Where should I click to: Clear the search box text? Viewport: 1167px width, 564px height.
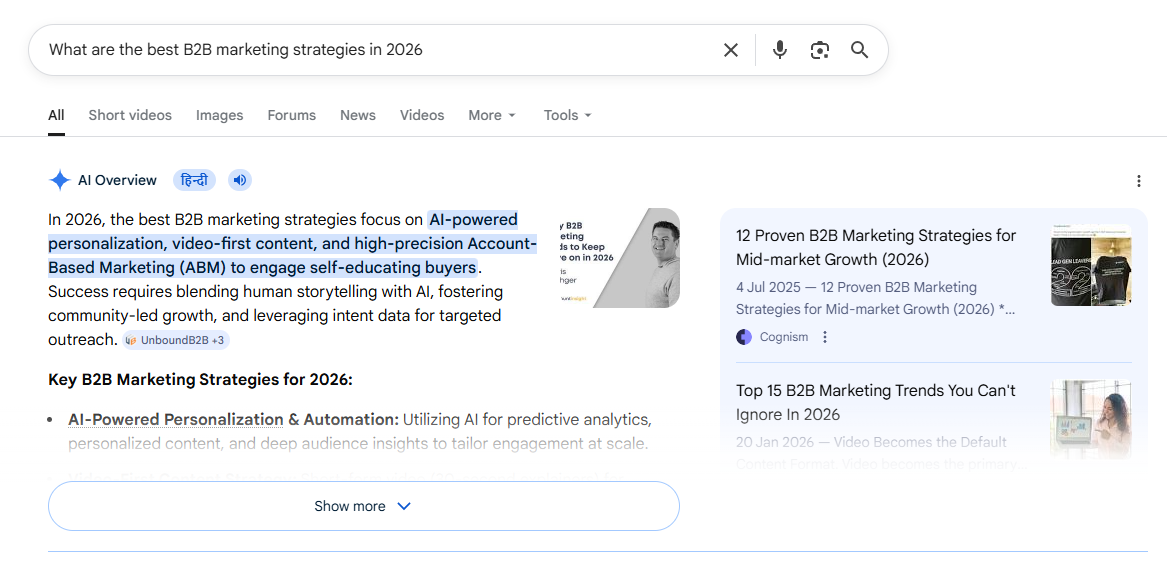[731, 50]
